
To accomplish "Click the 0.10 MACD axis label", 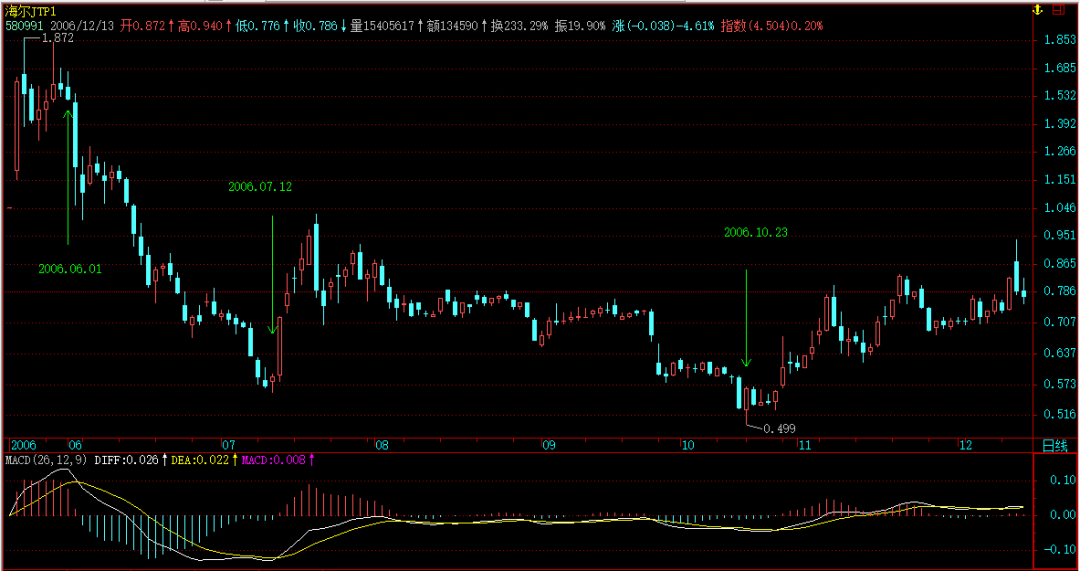I will (x=1063, y=479).
